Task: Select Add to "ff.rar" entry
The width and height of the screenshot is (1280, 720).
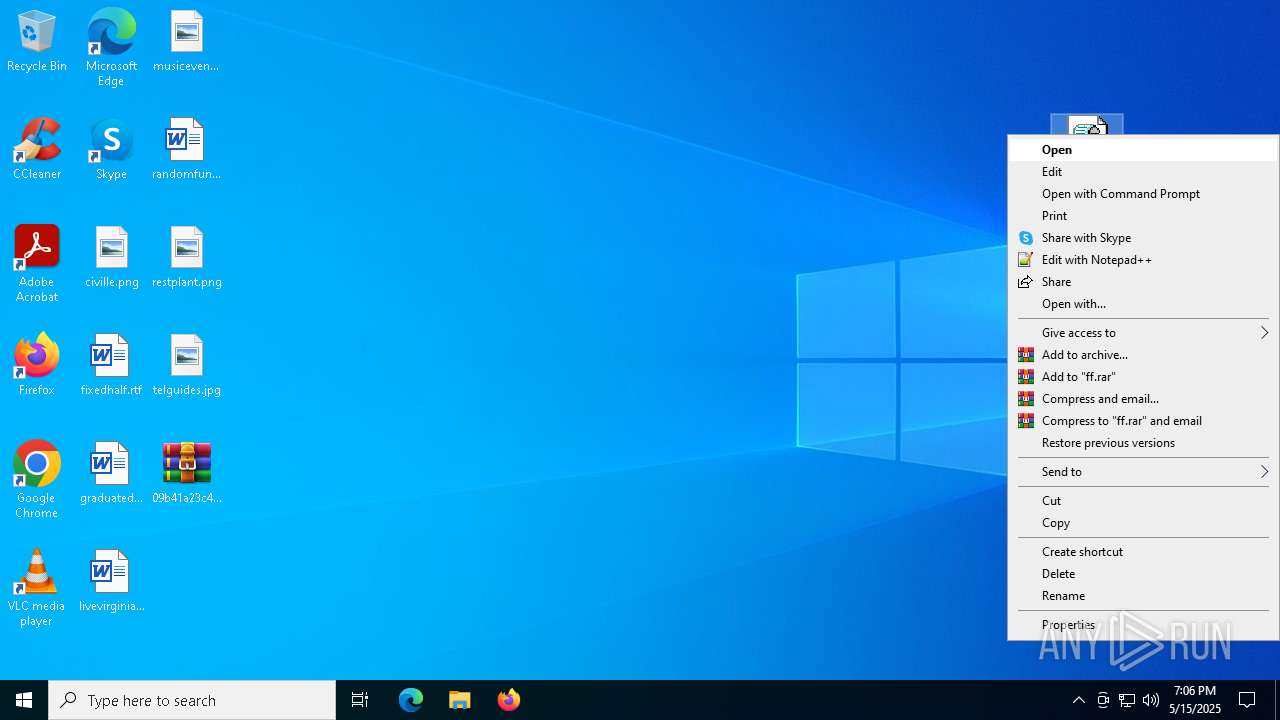Action: 1143,377
